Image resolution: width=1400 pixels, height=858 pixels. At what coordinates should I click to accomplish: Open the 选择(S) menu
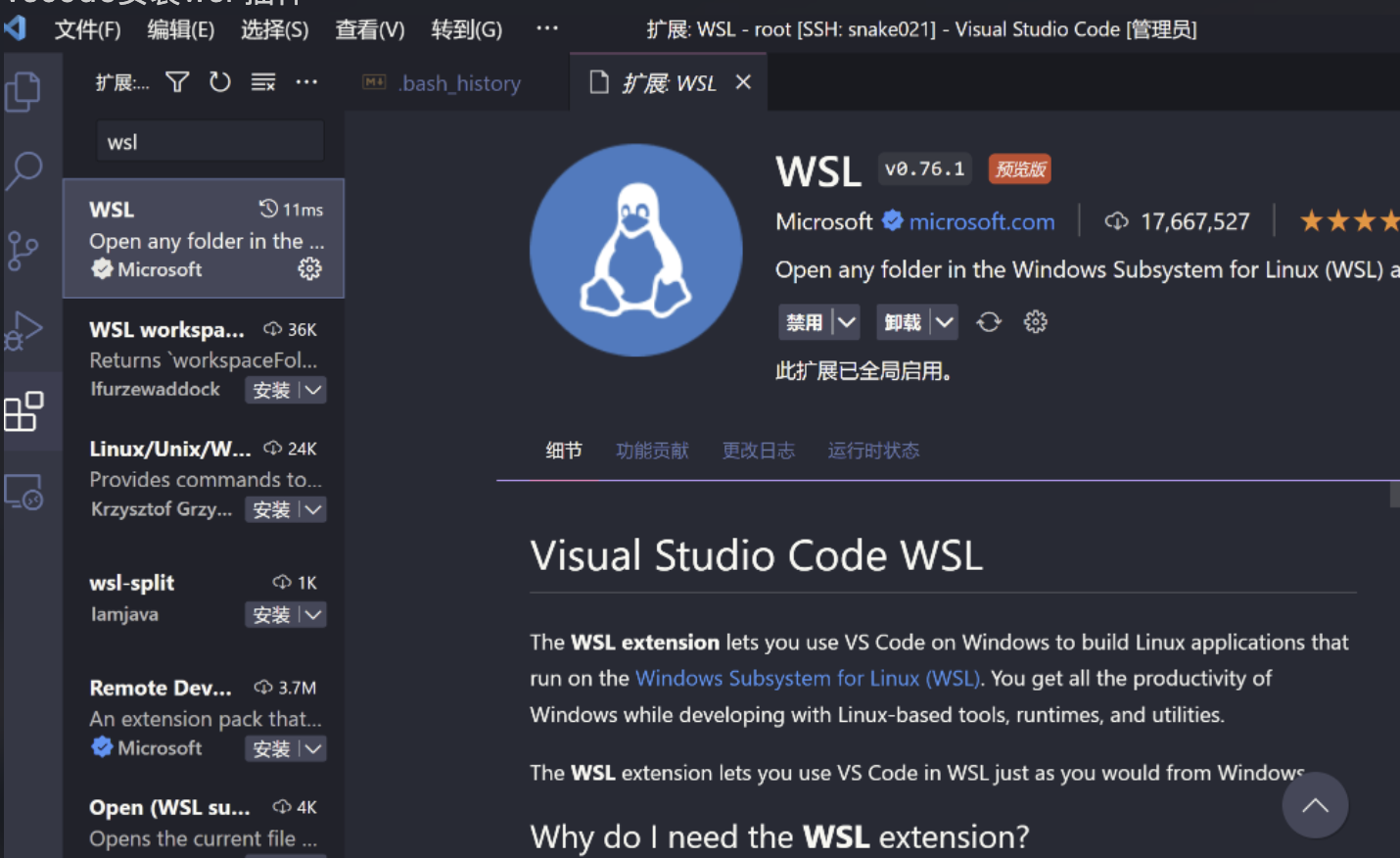(x=275, y=29)
